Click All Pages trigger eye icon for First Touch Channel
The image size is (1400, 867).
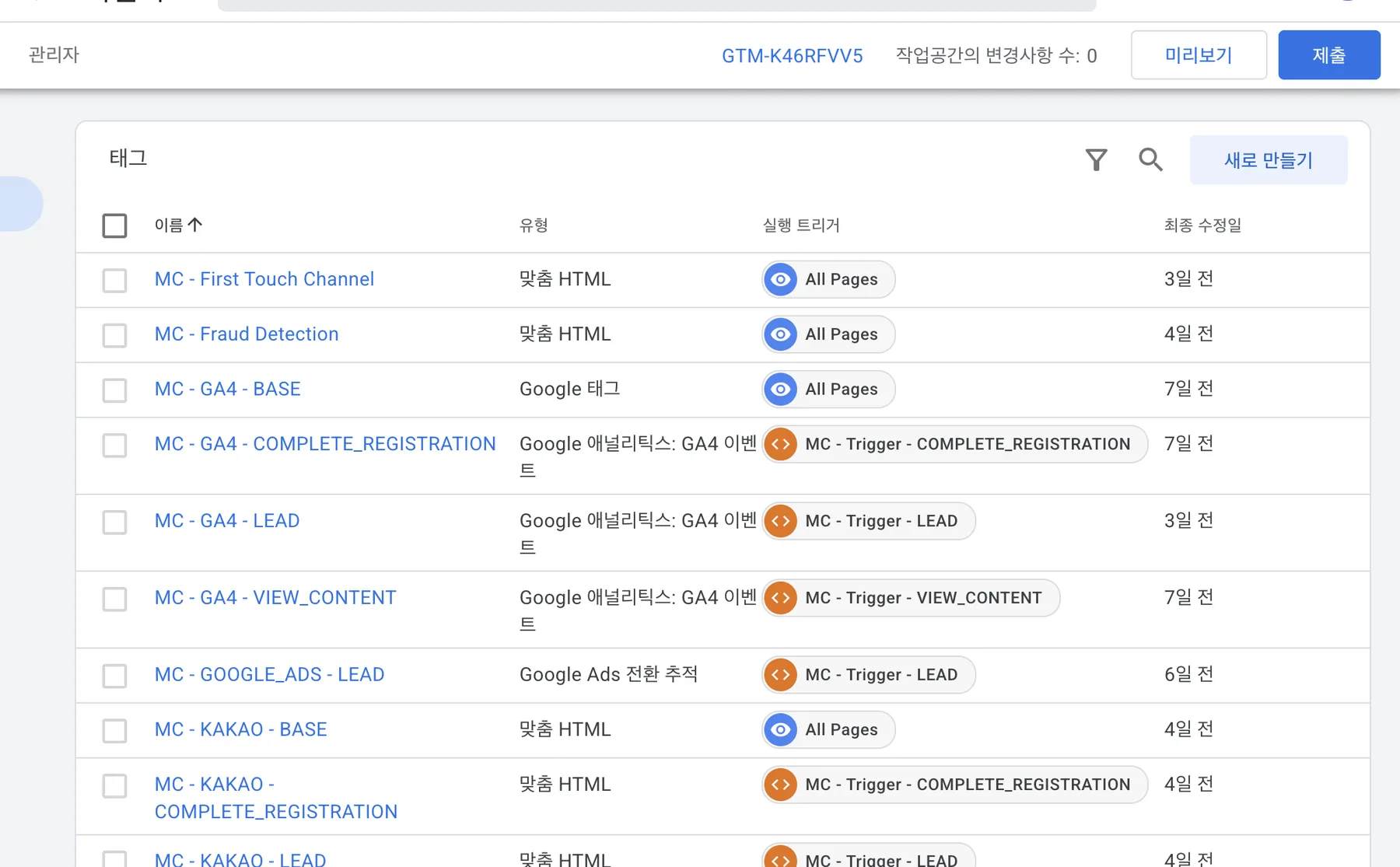(x=780, y=279)
